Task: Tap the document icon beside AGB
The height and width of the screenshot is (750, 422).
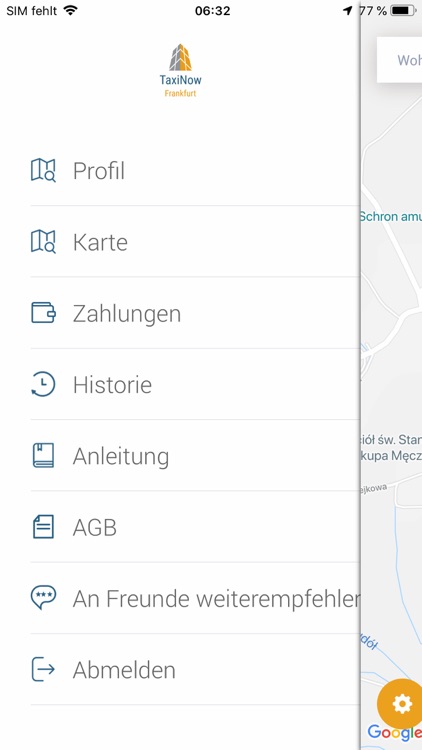Action: 43,527
